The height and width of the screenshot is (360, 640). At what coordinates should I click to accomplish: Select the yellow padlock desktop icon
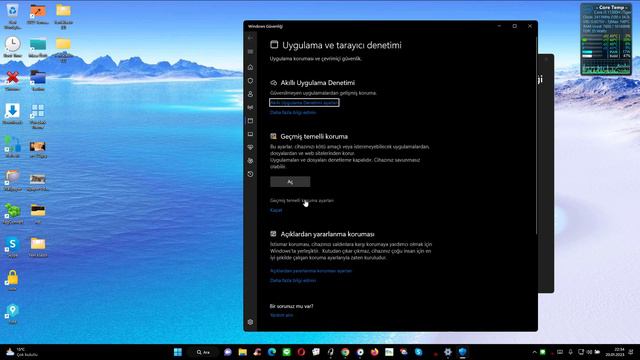[13, 280]
